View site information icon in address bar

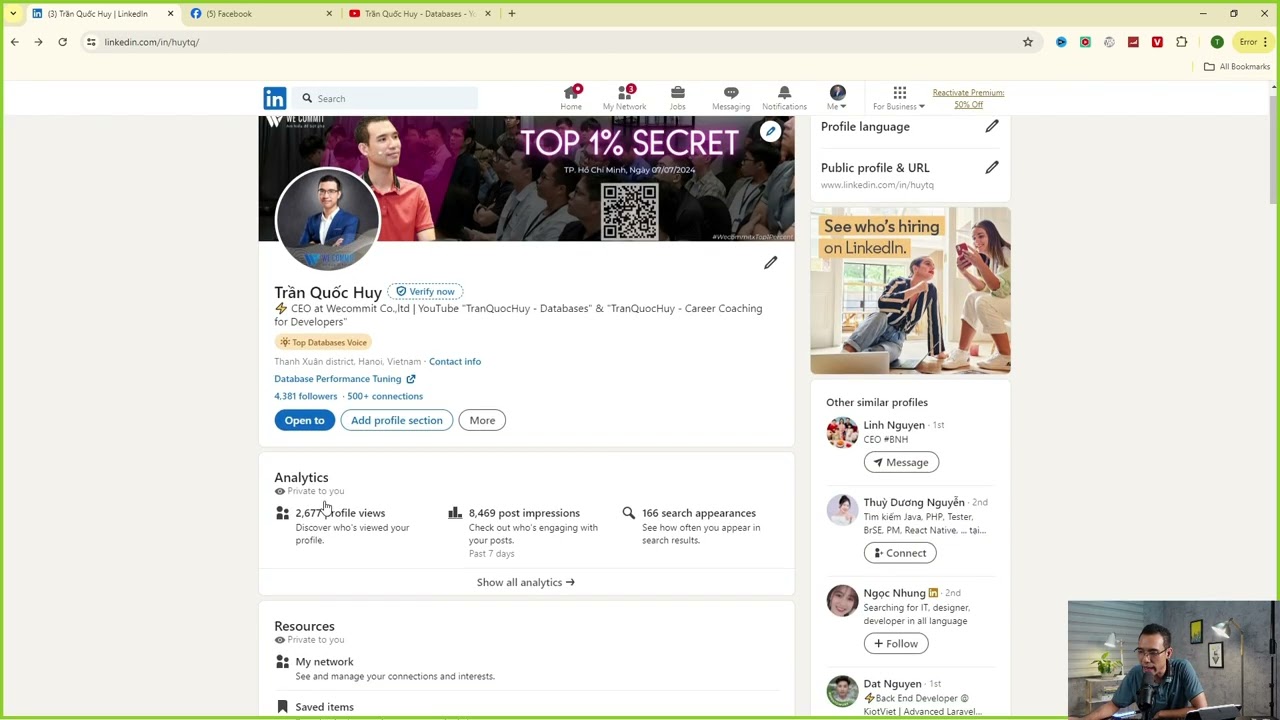pyautogui.click(x=91, y=42)
